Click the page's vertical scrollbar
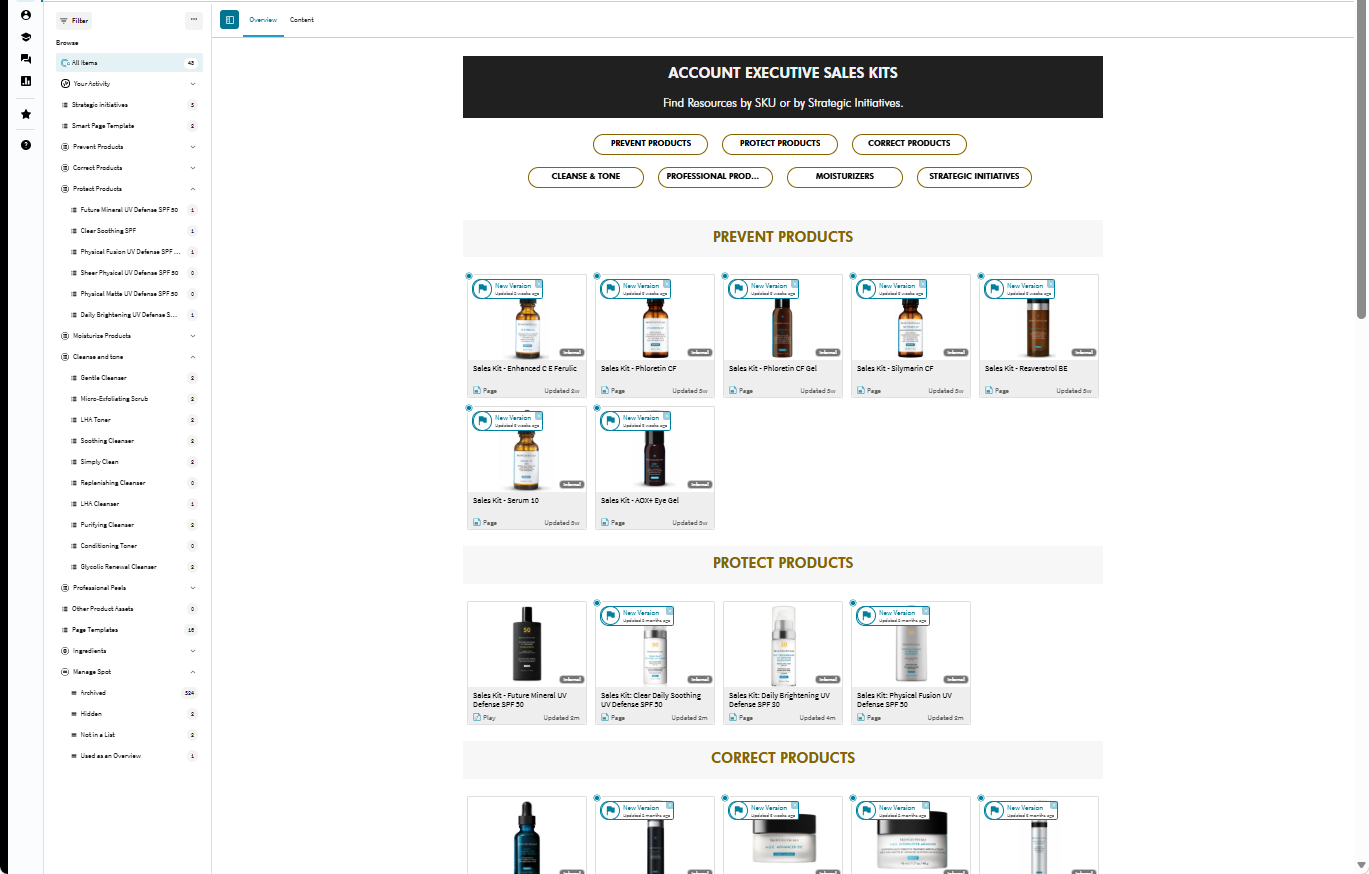Image resolution: width=1369 pixels, height=874 pixels. (x=1361, y=160)
